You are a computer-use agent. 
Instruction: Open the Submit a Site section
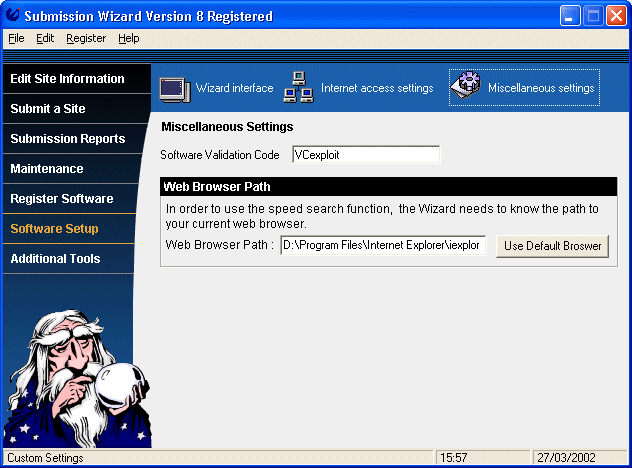(76, 109)
